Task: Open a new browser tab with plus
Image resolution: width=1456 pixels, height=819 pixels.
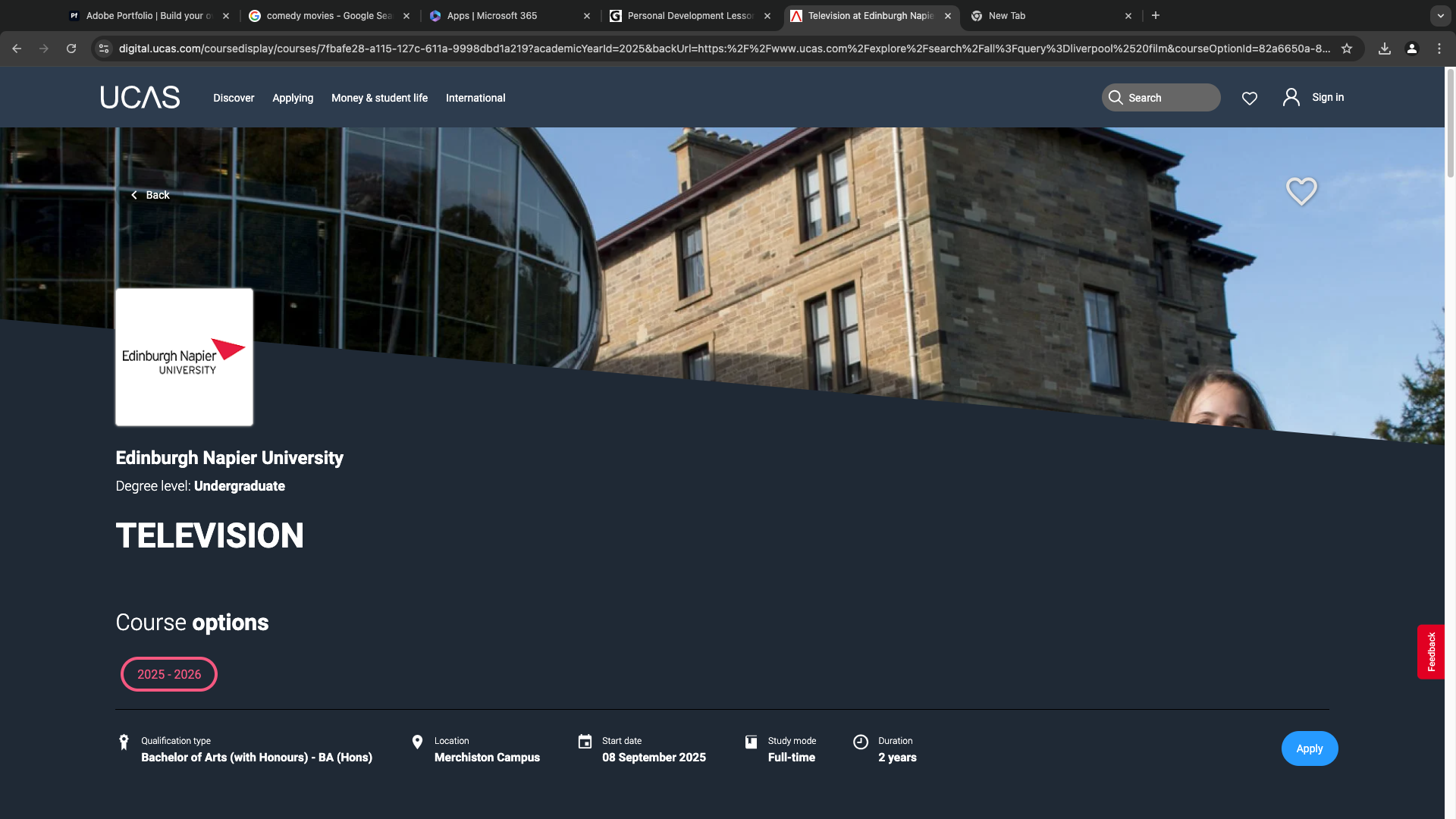Action: 1156,15
